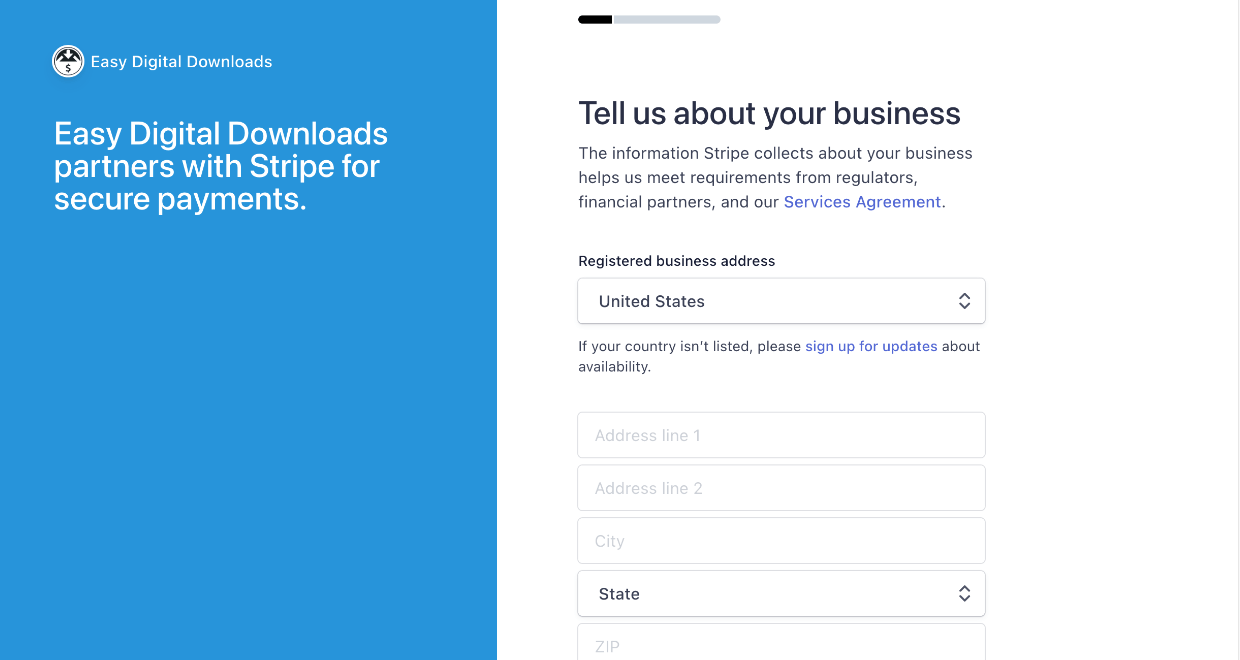This screenshot has height=660, width=1240.
Task: Click the completed segment of the progress indicator
Action: 594,18
